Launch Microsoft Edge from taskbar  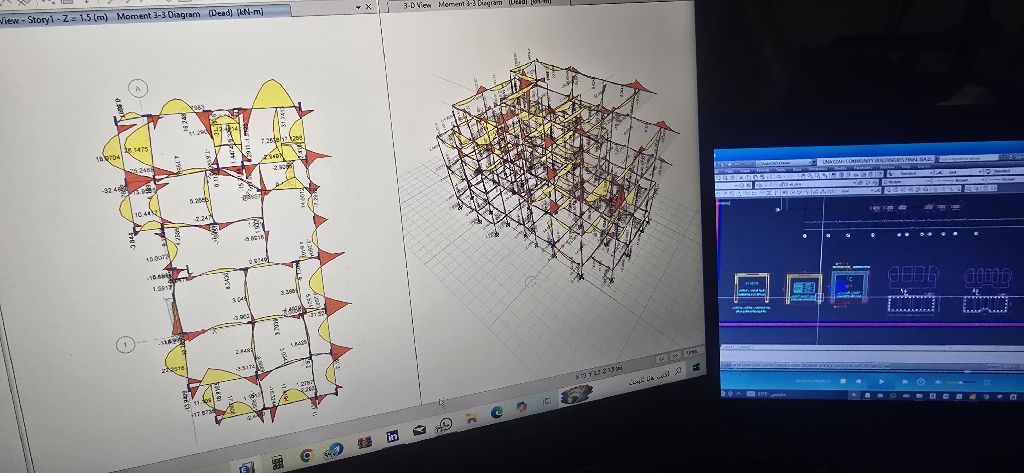[496, 412]
